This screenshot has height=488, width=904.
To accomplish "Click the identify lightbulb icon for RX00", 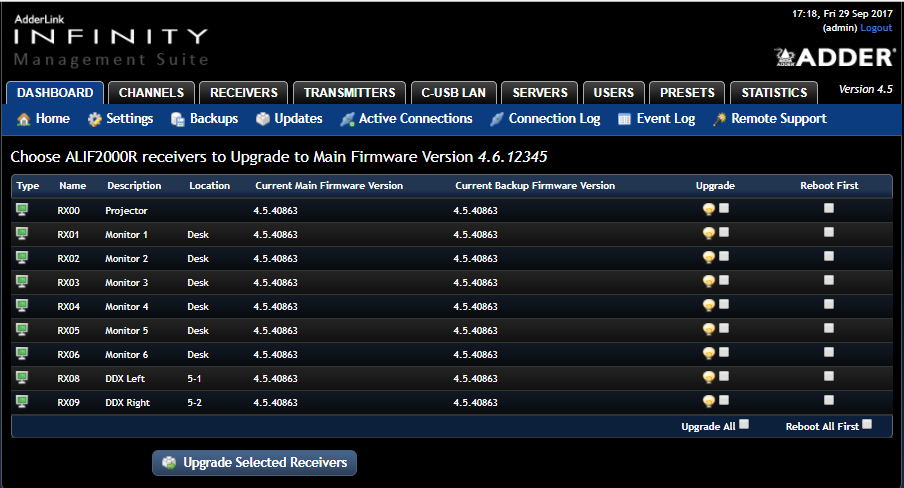I will click(x=709, y=209).
